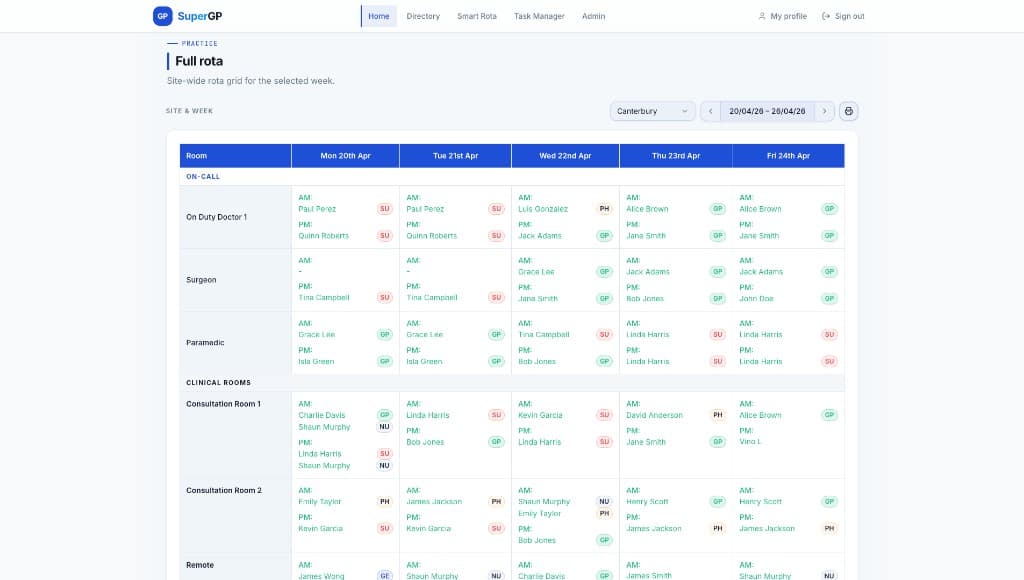Click the GP badge beside Charlie Davis Monday

click(x=385, y=415)
